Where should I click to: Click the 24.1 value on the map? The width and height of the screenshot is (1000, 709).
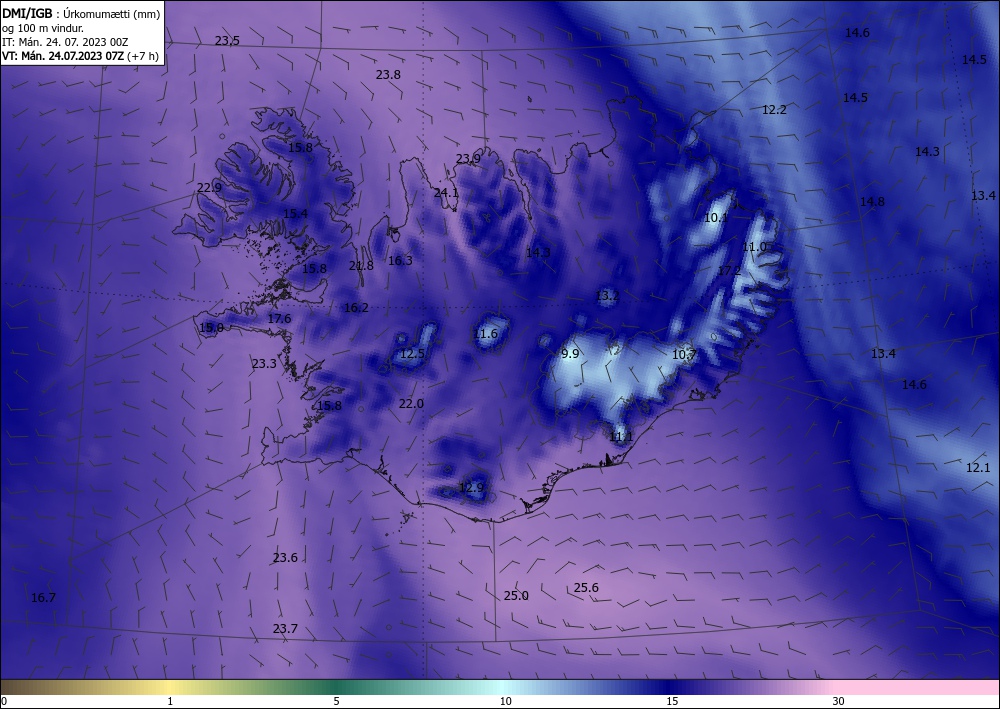(446, 193)
